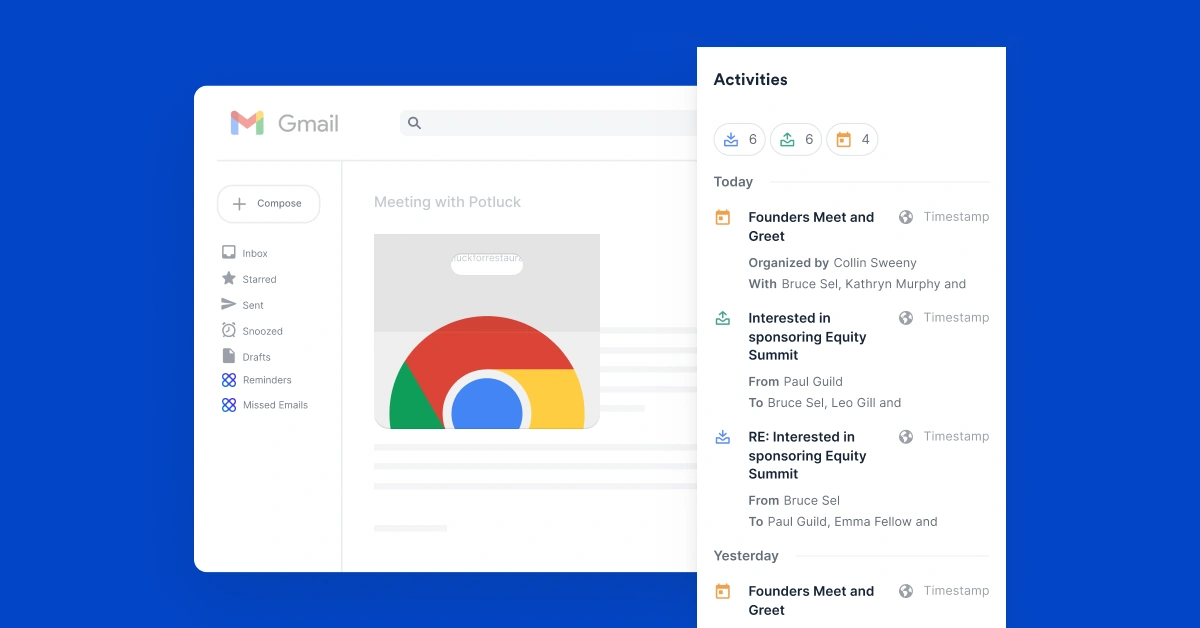Click the Snoozed clock icon
Screen dimensions: 1200x628
pos(229,330)
